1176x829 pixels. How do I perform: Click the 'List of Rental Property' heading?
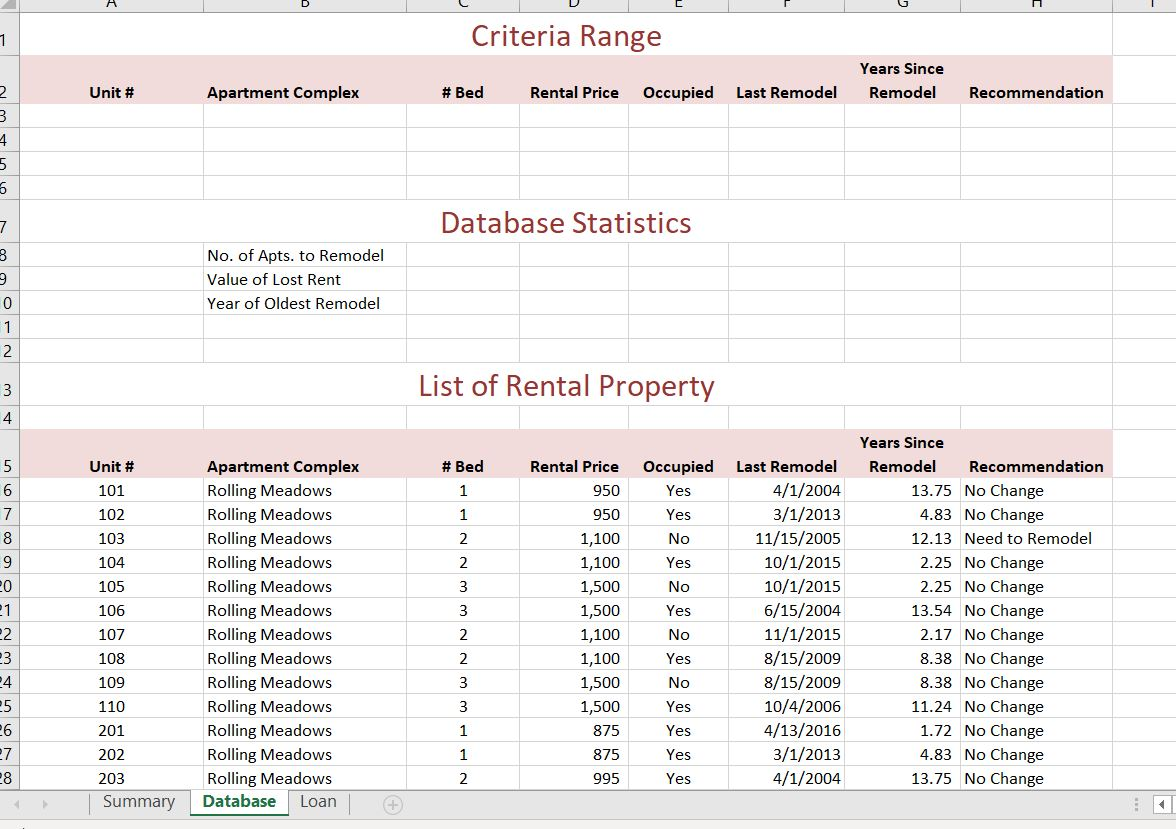(x=566, y=386)
